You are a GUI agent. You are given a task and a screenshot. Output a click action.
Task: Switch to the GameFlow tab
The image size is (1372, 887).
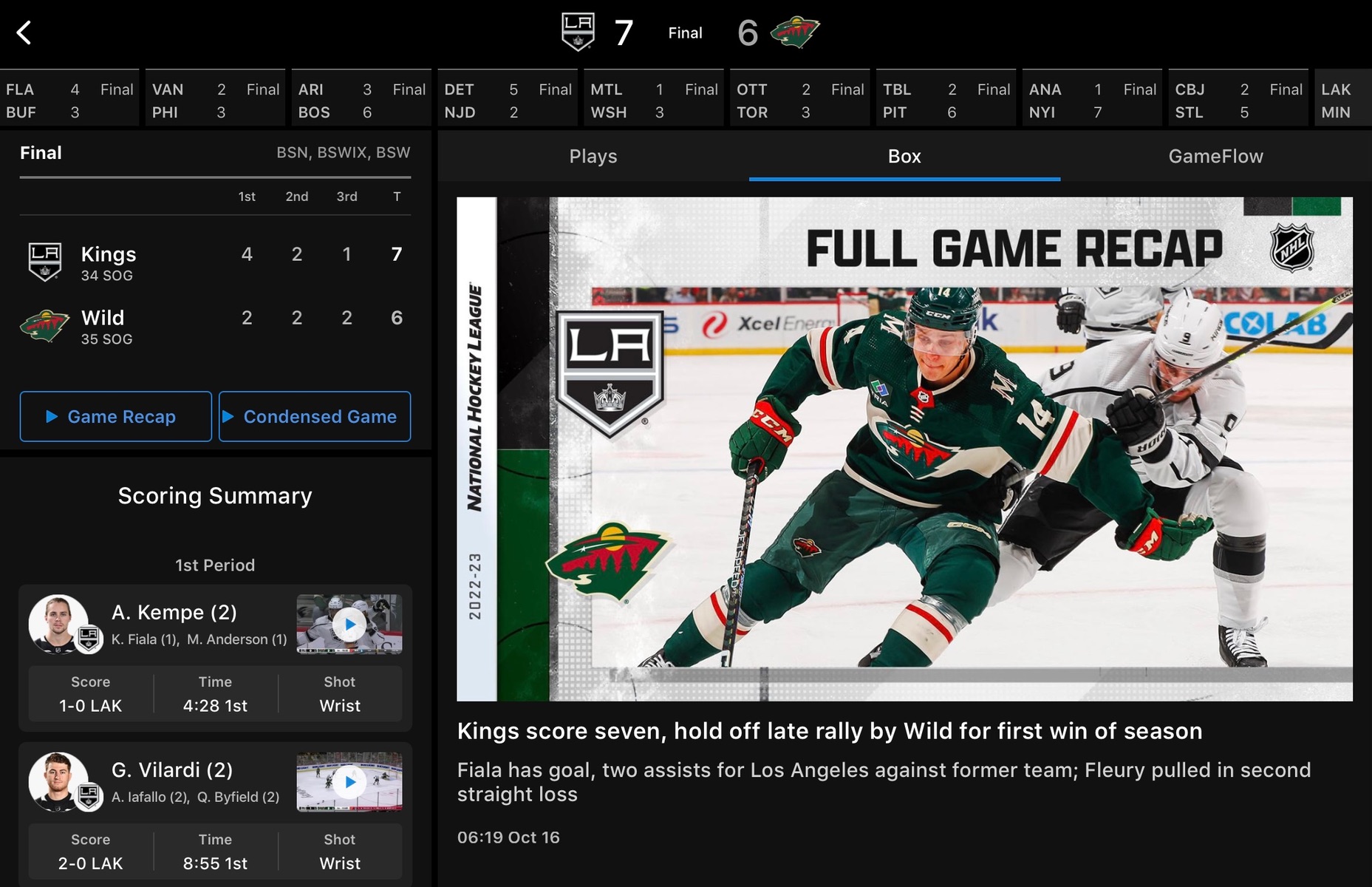click(x=1215, y=157)
